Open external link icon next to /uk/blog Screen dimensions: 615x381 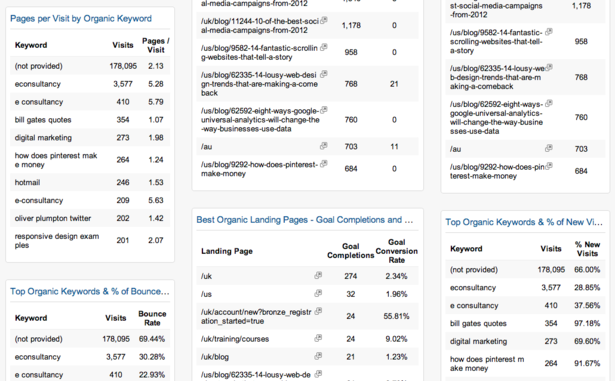(318, 356)
